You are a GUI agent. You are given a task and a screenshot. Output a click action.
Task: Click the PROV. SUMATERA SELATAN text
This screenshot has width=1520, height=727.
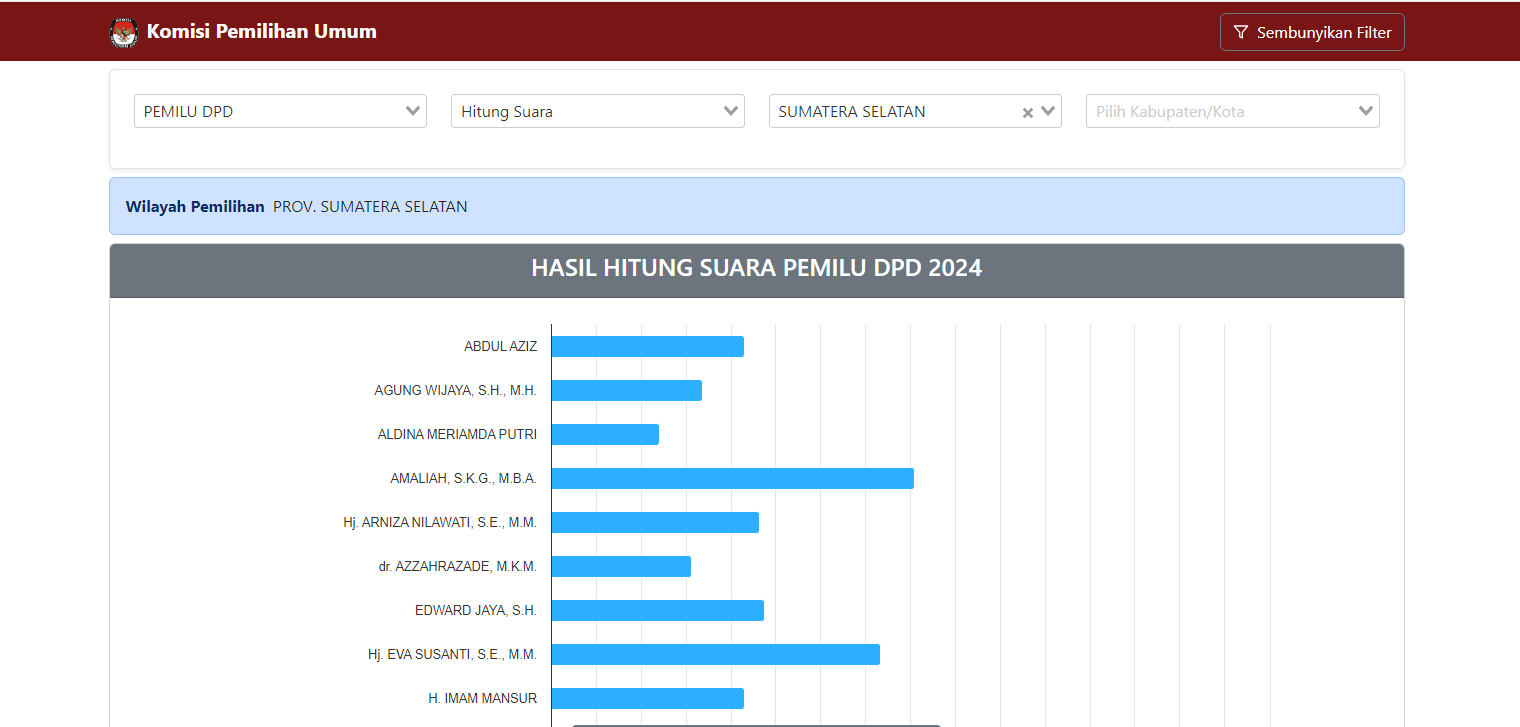tap(370, 207)
